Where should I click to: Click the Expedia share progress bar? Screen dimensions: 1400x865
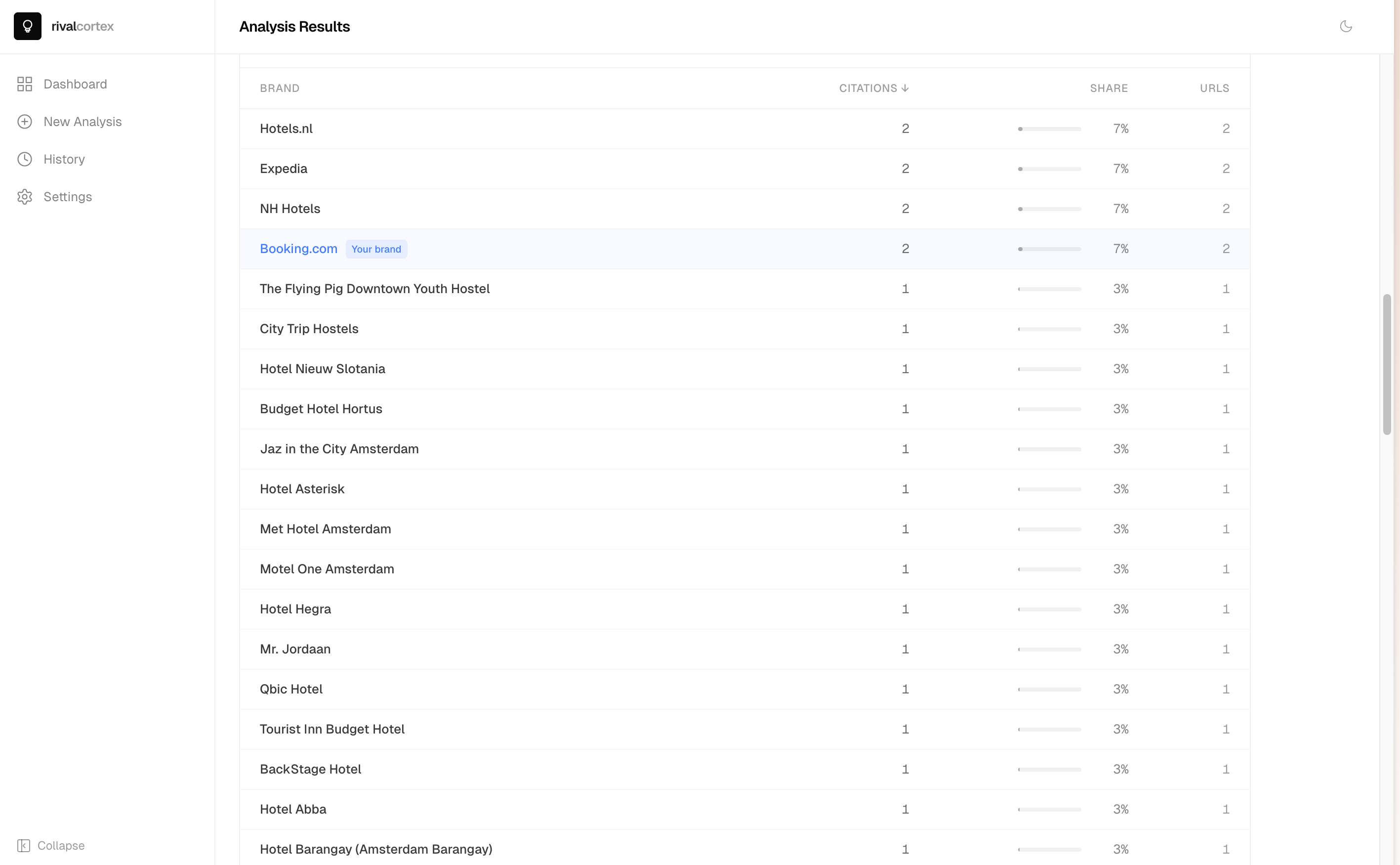[x=1049, y=169]
